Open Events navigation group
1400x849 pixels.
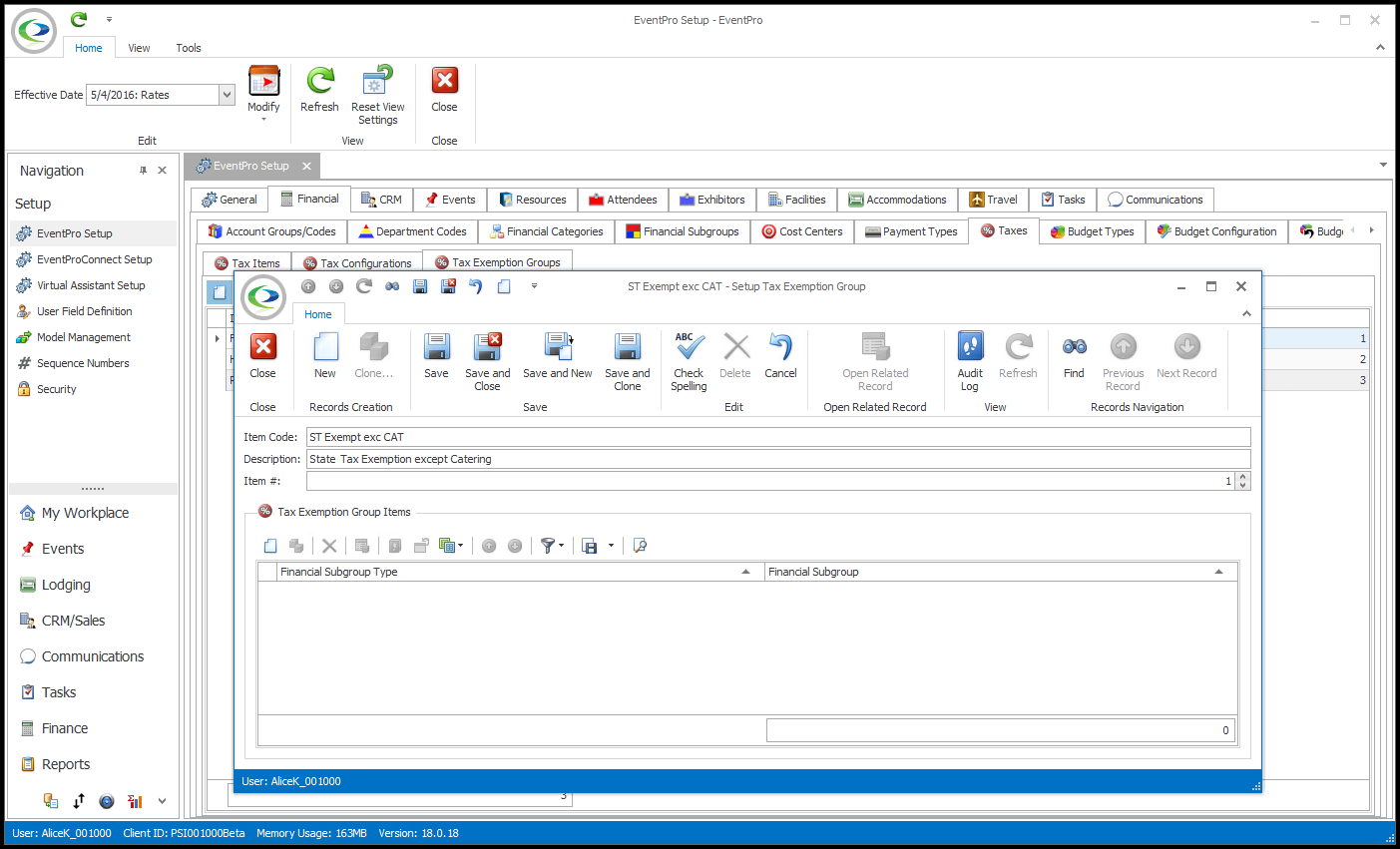point(63,549)
